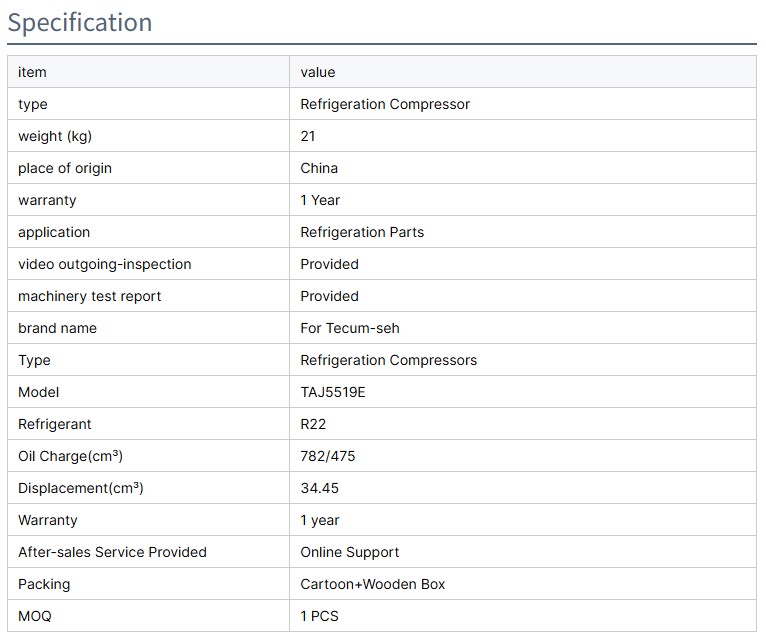Click the displacement value 34.45

click(x=321, y=488)
